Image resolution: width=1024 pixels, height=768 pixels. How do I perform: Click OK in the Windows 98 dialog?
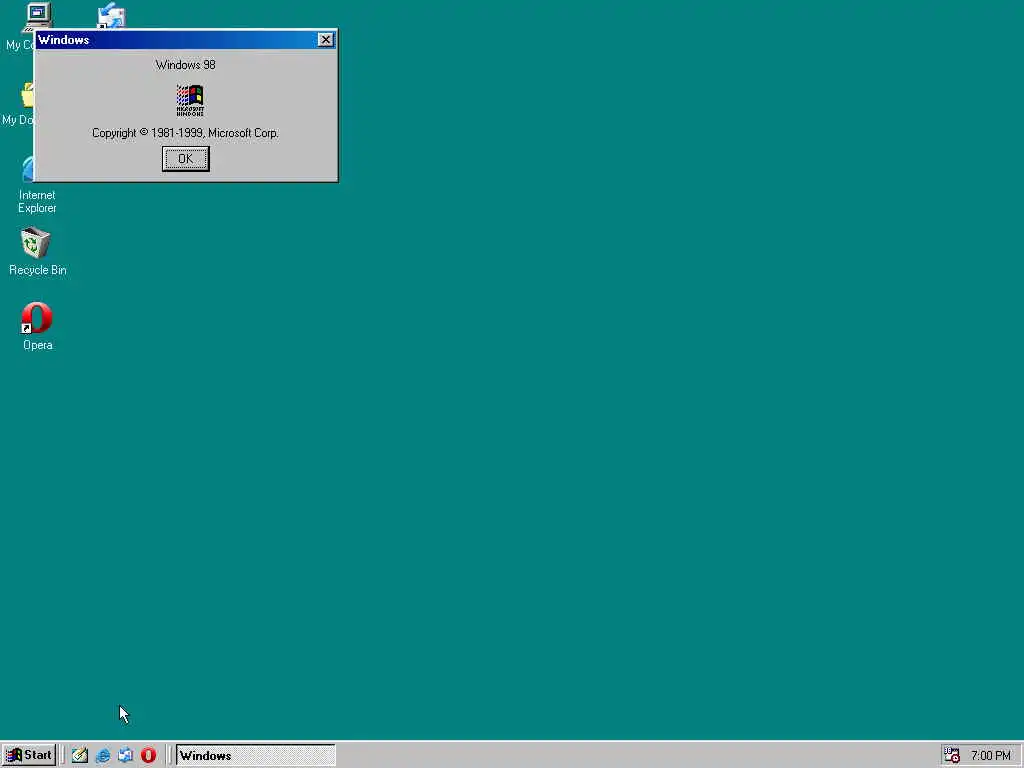pos(185,159)
